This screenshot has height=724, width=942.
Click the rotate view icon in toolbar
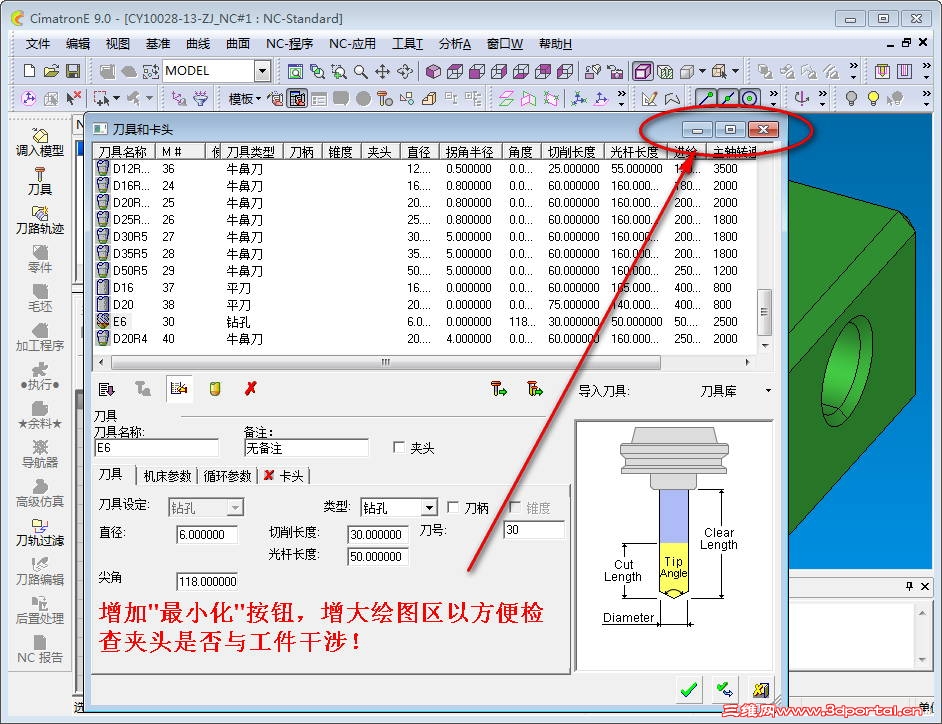[x=404, y=71]
